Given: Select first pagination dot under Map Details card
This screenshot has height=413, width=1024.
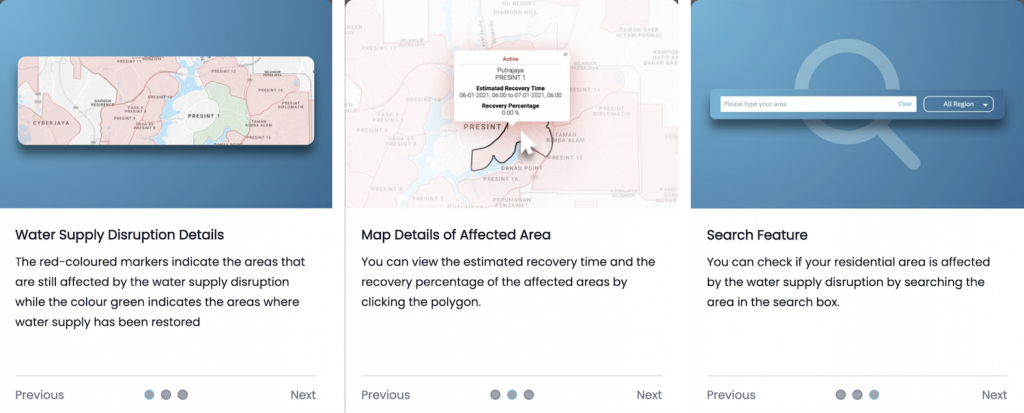Looking at the screenshot, I should point(495,395).
